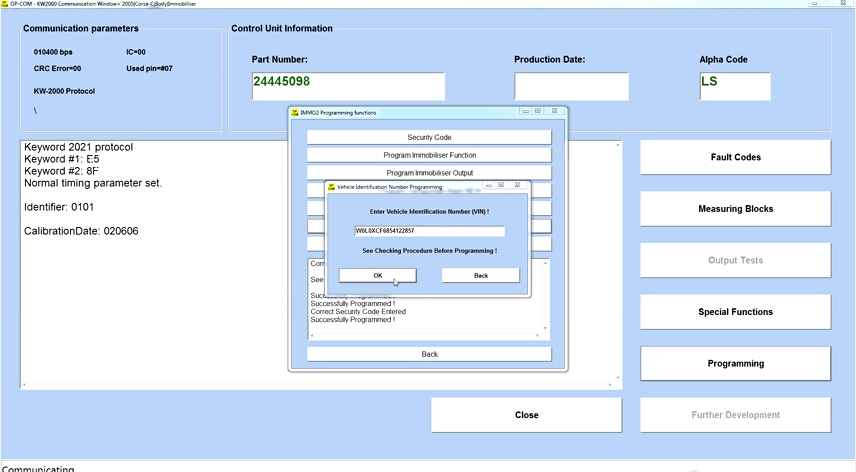
Task: Click the Production Date field
Action: point(571,86)
